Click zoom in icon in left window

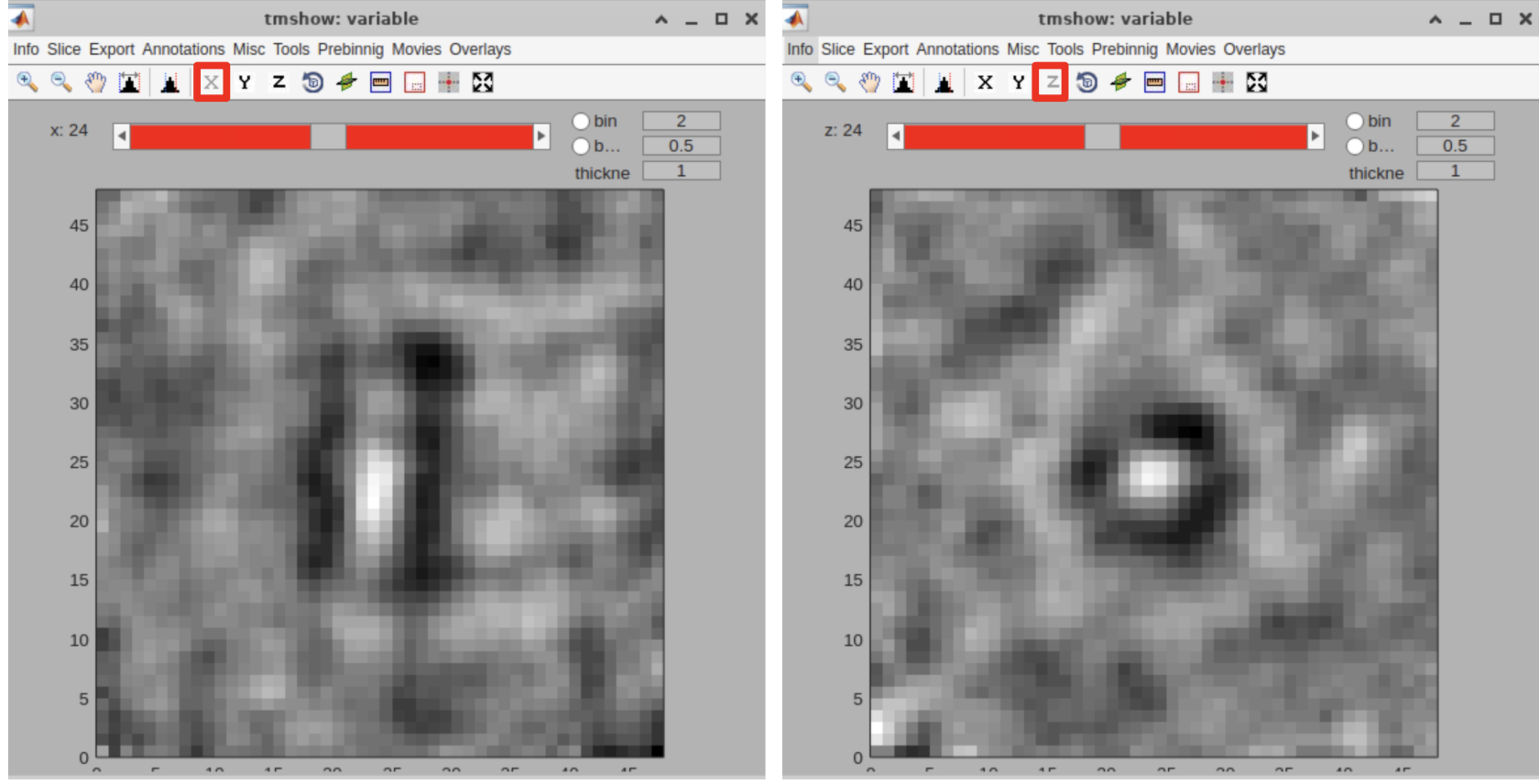click(x=27, y=82)
